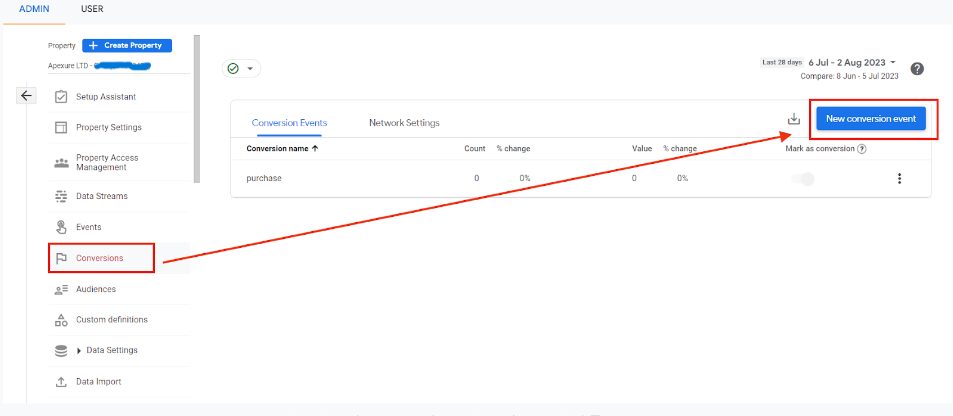Open Custom definitions in the sidebar
The image size is (953, 416).
[111, 319]
